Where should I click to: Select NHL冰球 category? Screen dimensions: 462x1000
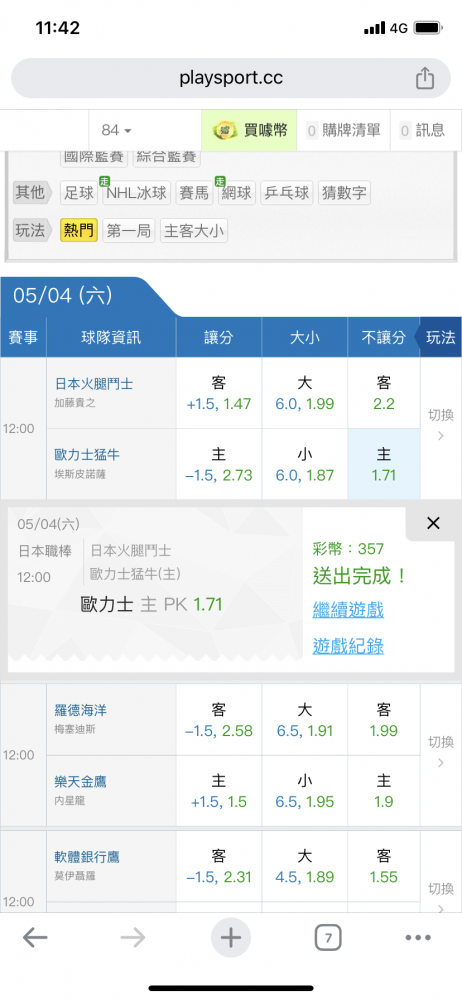click(x=137, y=193)
